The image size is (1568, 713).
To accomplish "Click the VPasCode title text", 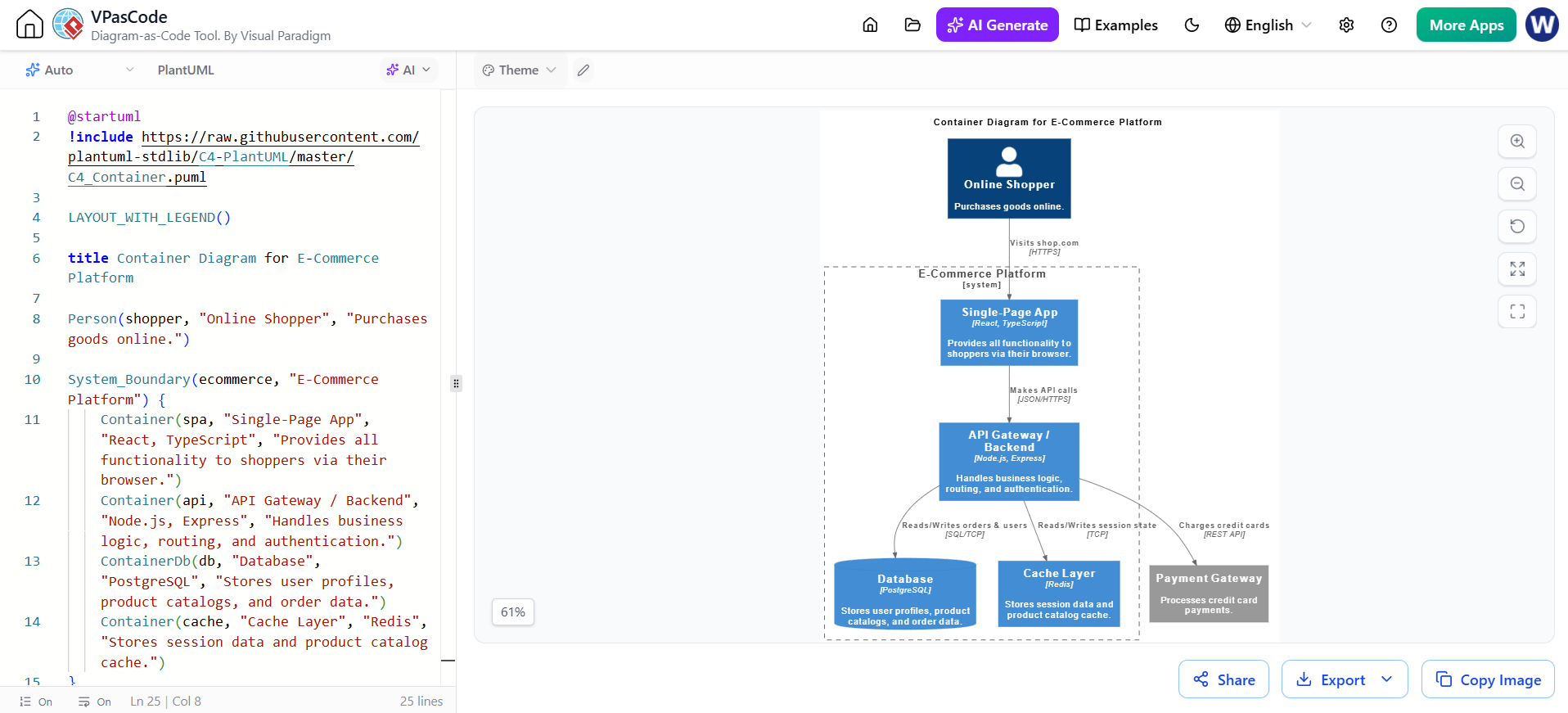I will (128, 16).
